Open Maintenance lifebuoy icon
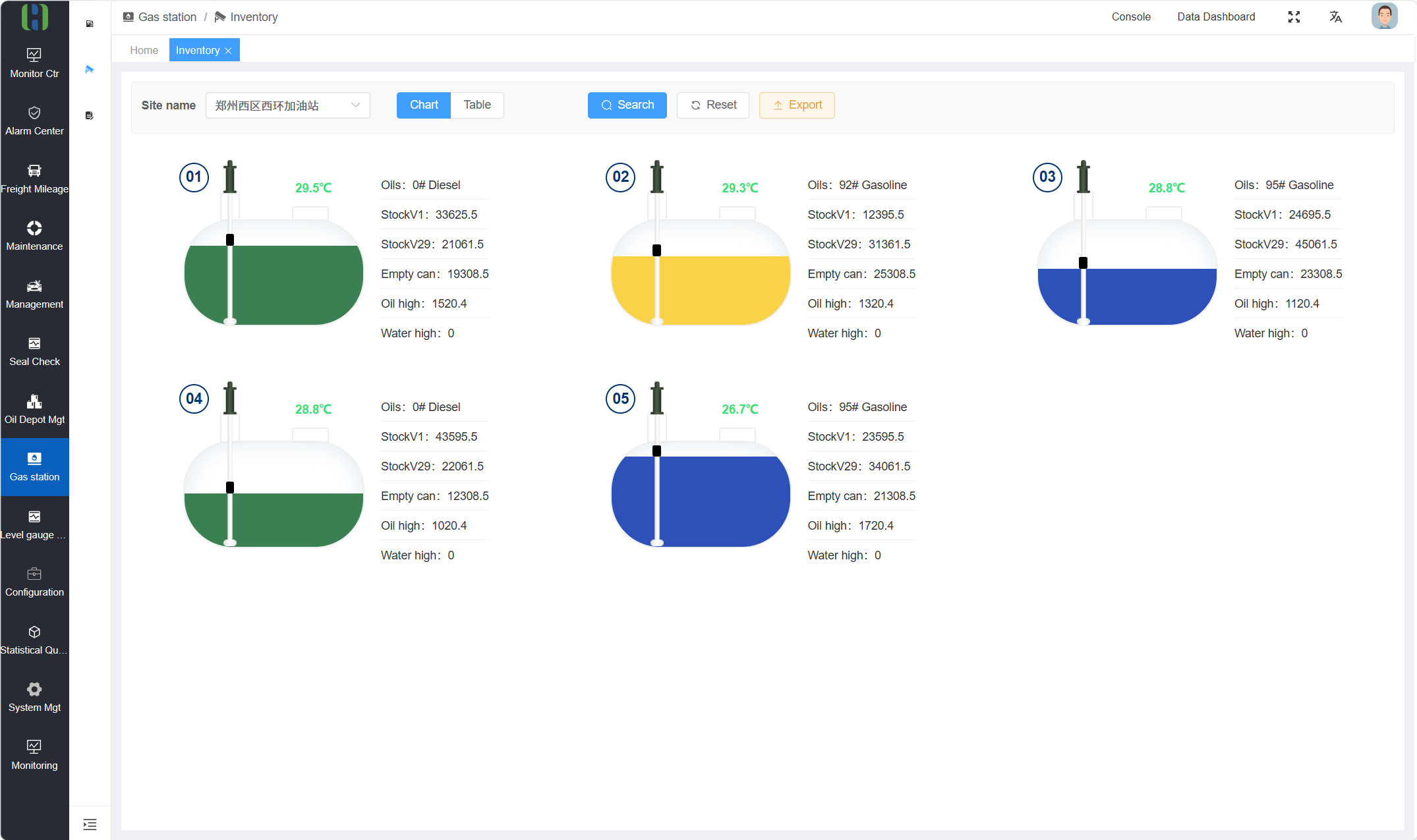Viewport: 1417px width, 840px height. point(34,228)
